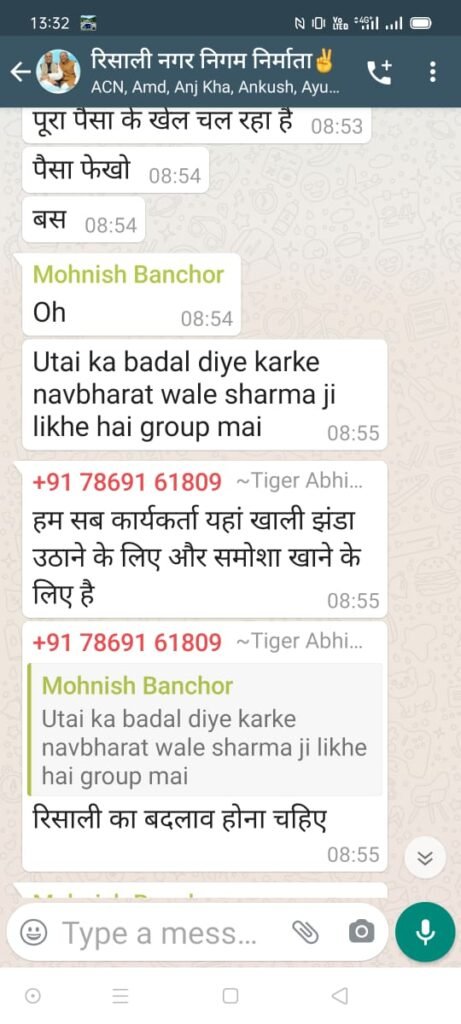Tap the green microphone voice message button
This screenshot has width=461, height=1024.
(425, 932)
